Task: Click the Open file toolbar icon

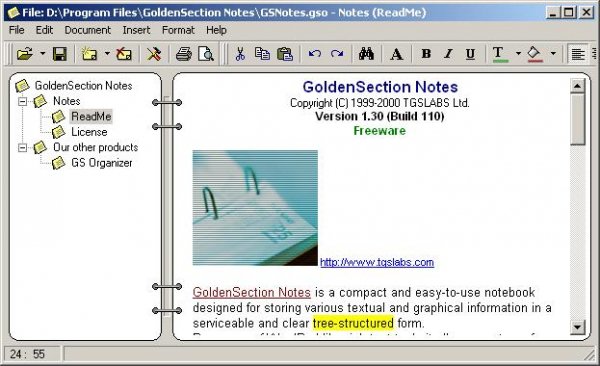Action: point(25,54)
